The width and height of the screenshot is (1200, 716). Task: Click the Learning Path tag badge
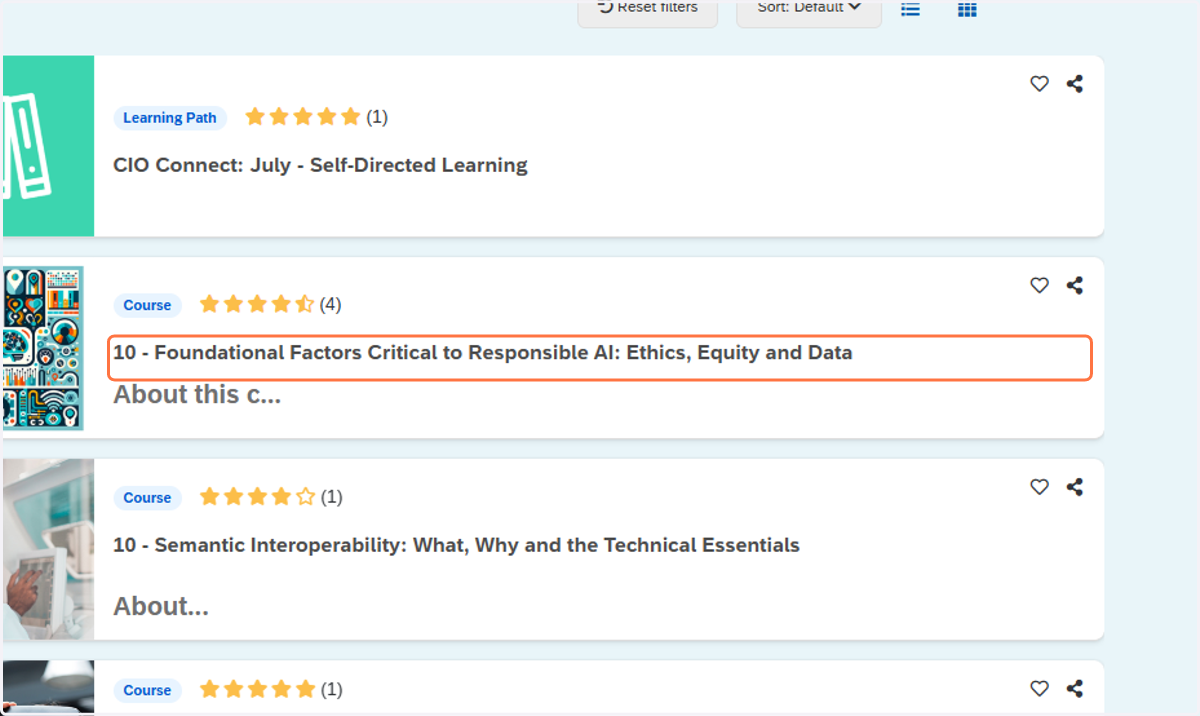click(x=170, y=118)
